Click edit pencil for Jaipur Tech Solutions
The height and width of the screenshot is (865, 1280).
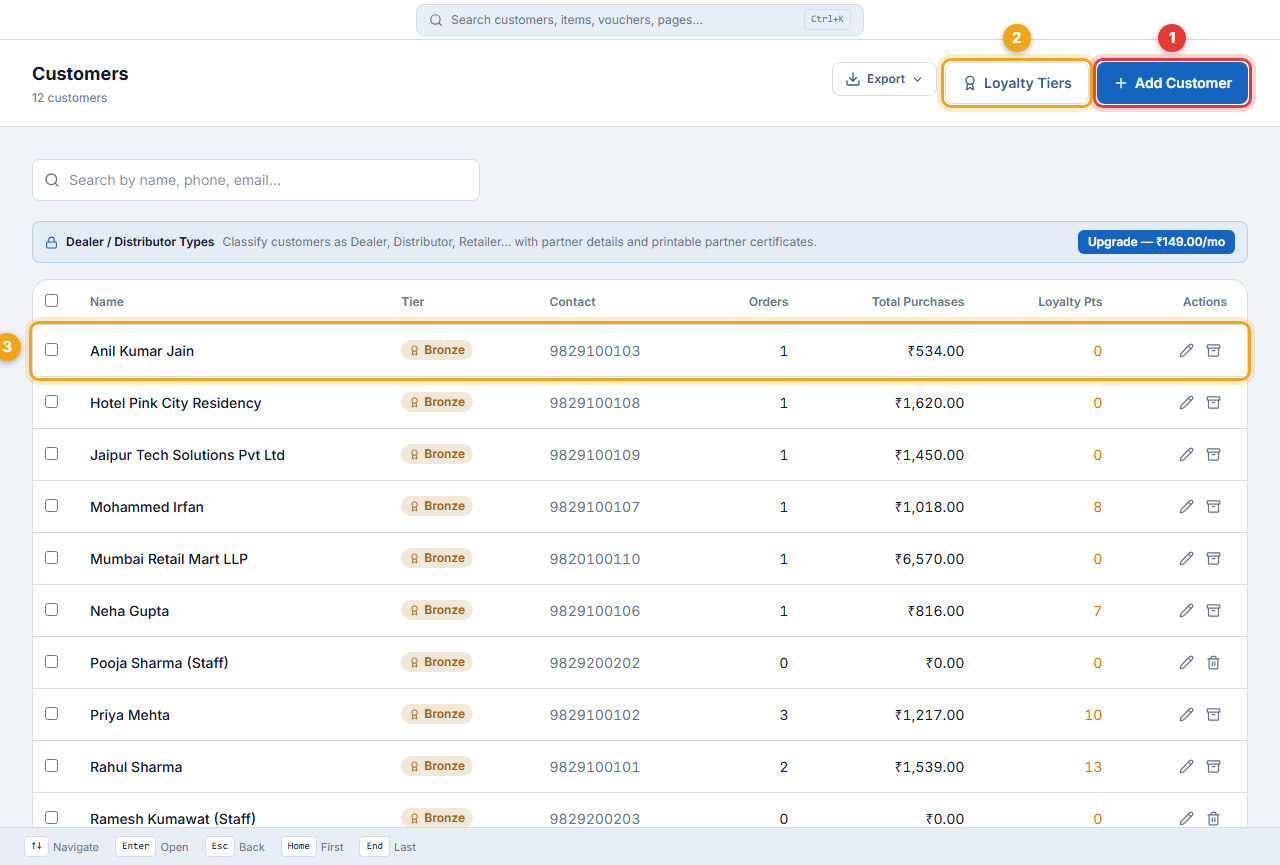(x=1187, y=454)
